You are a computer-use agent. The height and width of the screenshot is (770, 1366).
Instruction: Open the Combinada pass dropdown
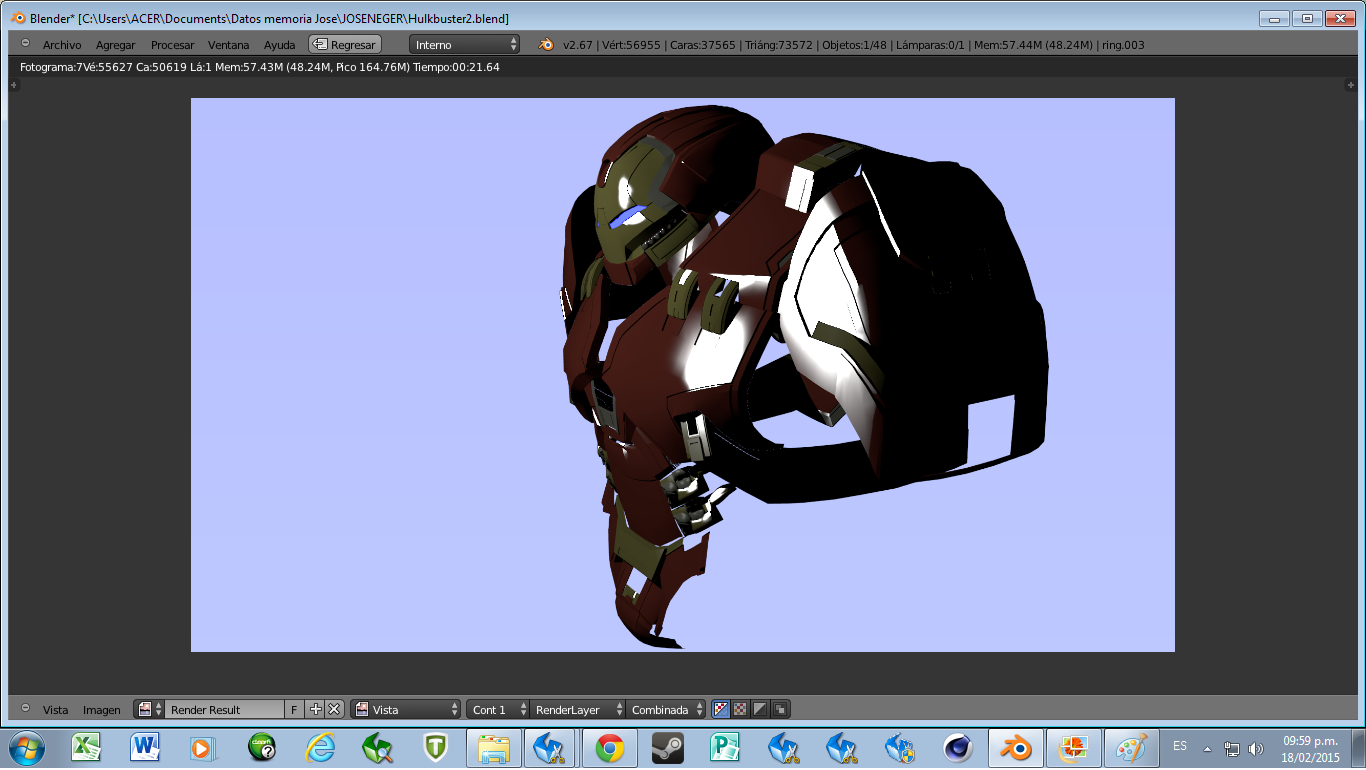click(x=666, y=709)
